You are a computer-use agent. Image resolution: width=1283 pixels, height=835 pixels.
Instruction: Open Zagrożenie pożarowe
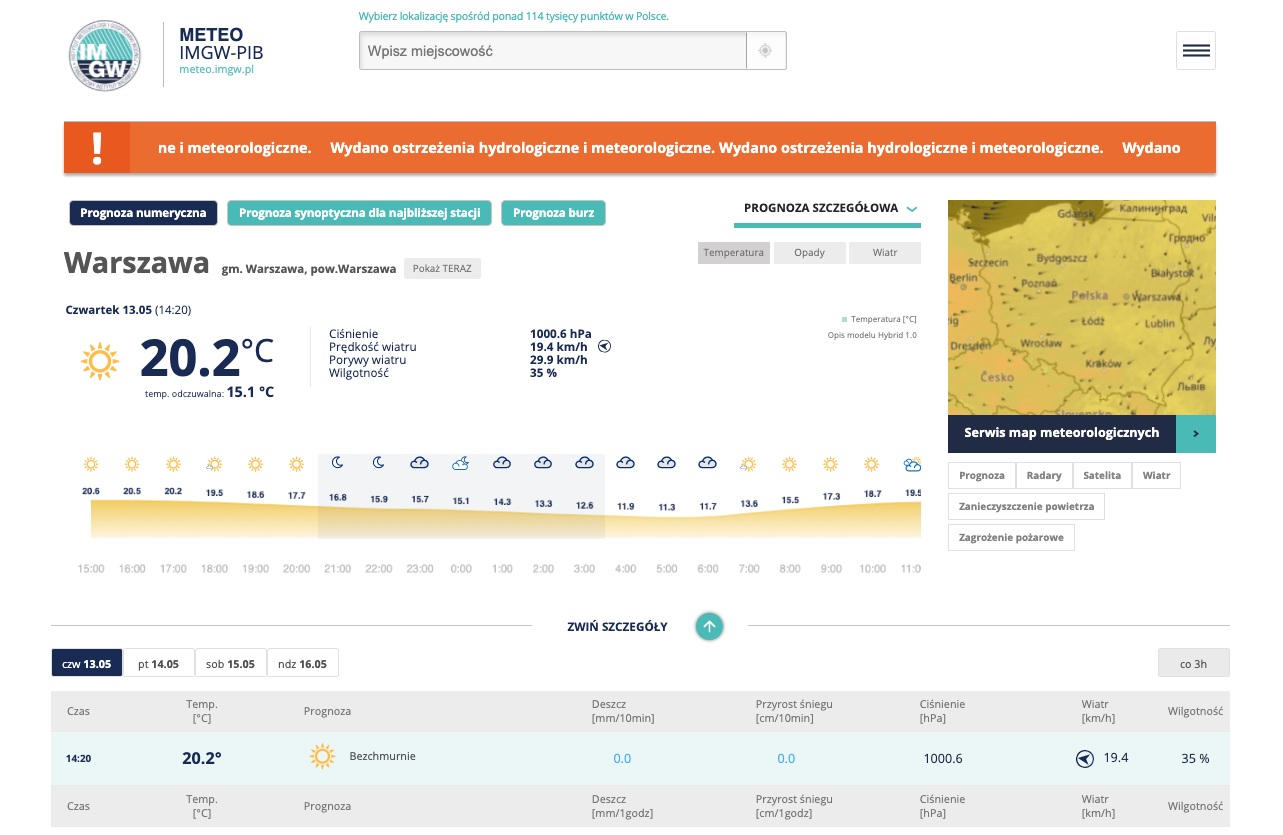(x=1011, y=538)
